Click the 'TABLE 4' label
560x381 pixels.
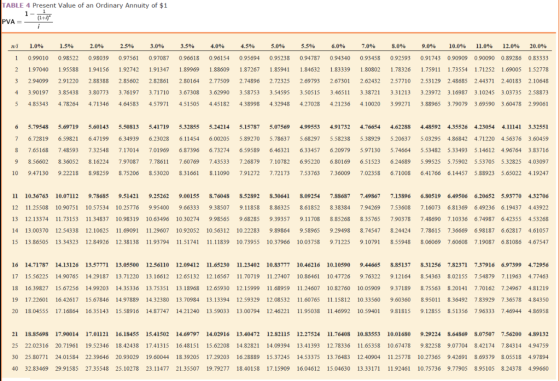coord(16,6)
